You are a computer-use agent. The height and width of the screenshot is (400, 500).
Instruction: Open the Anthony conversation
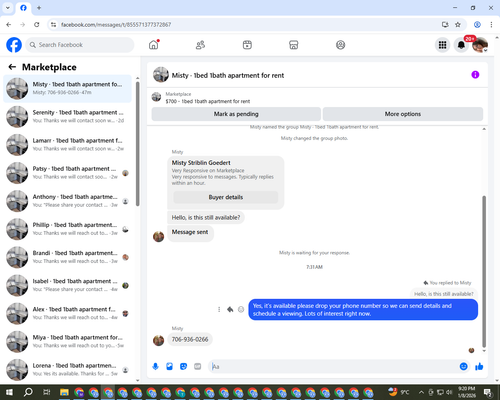point(68,201)
